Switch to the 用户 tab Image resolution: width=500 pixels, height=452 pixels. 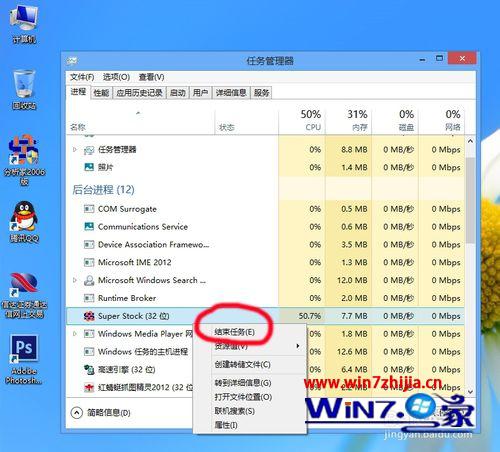point(200,93)
